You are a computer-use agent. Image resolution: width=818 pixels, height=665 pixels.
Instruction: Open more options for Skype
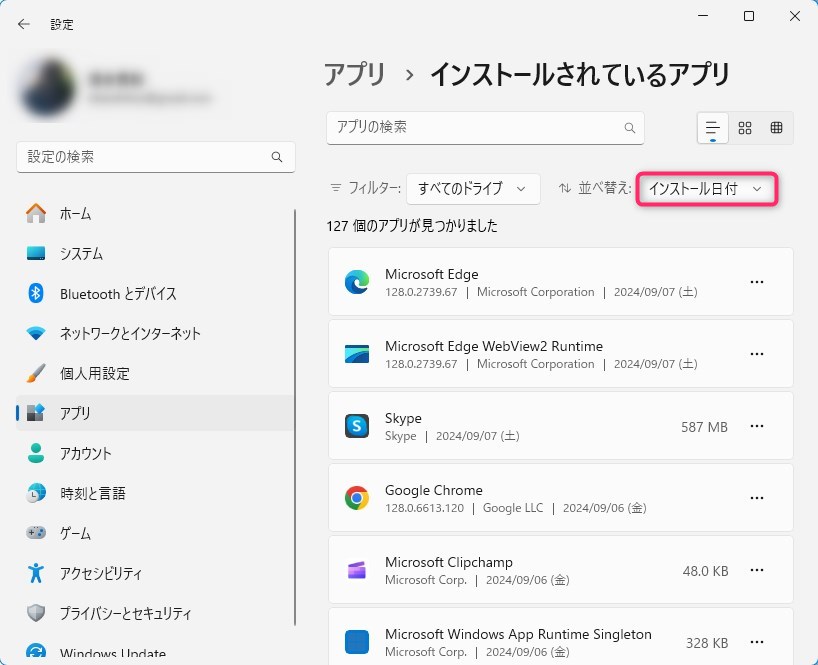(x=757, y=427)
